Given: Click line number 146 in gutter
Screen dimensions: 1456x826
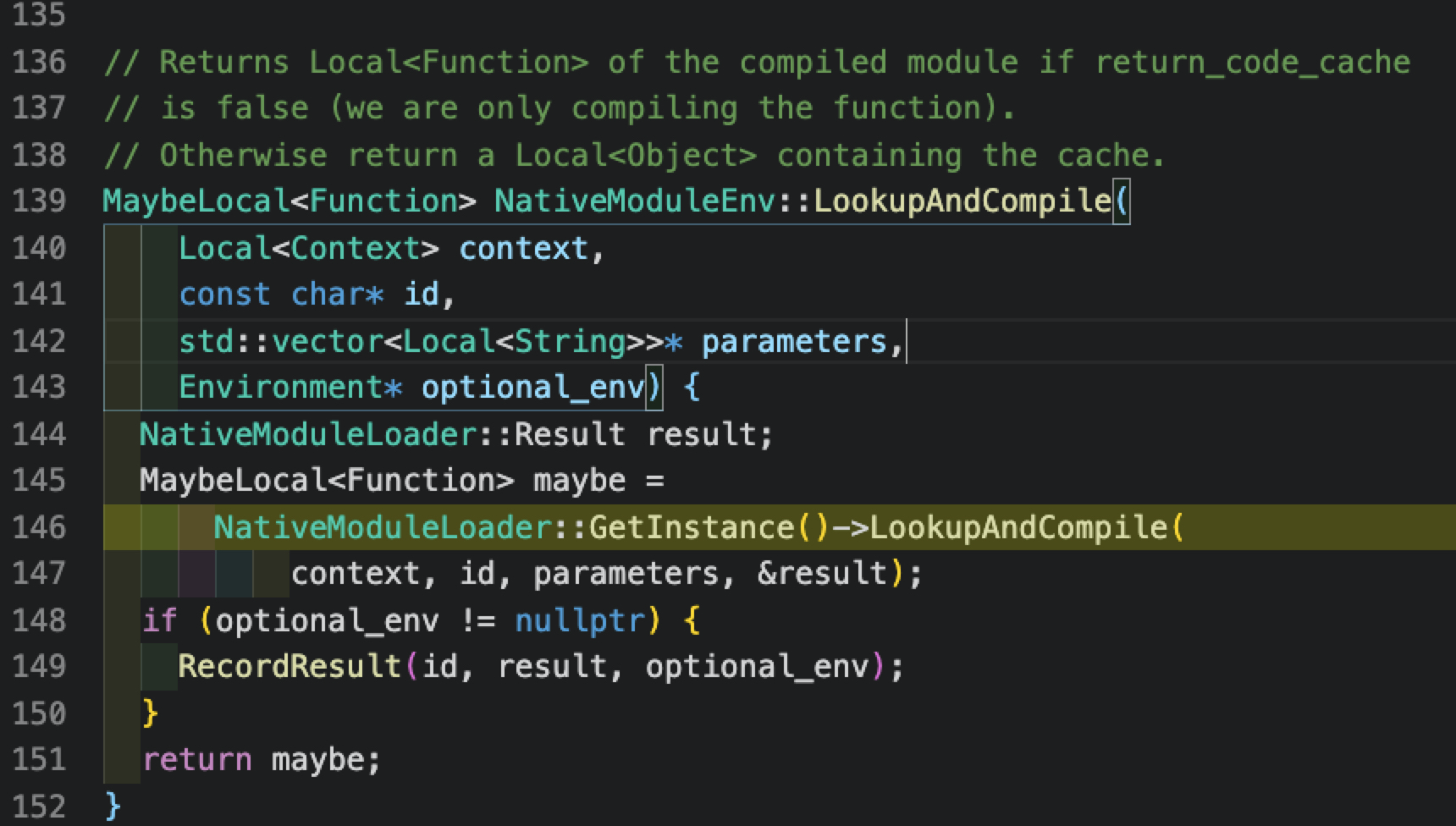Looking at the screenshot, I should 39,527.
